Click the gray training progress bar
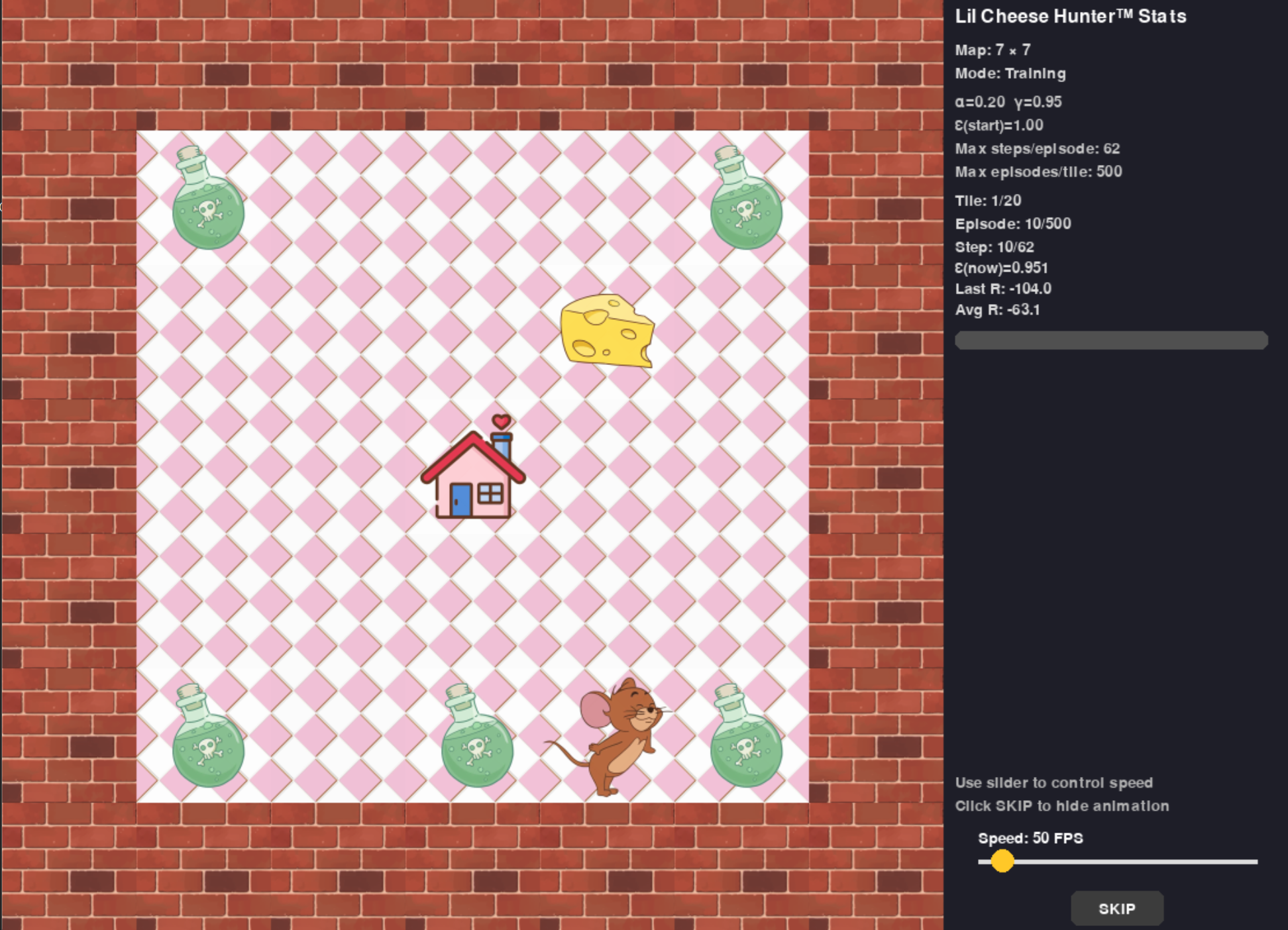This screenshot has width=1288, height=930. (1111, 340)
